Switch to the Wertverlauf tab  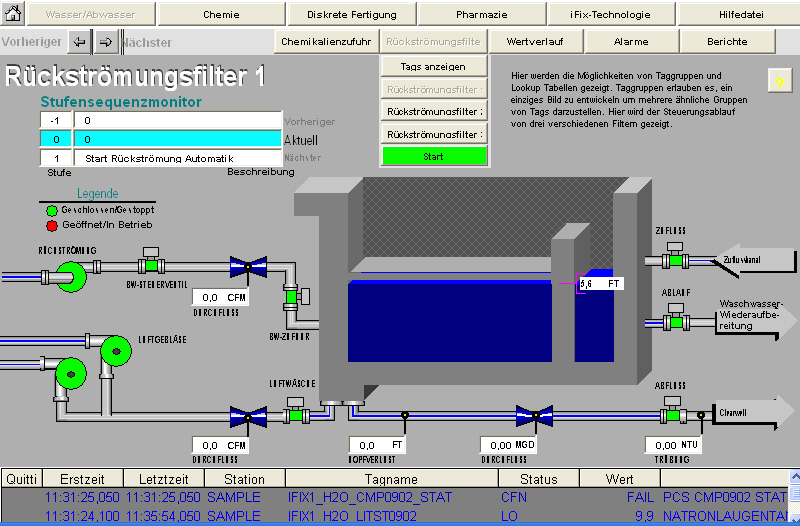pos(533,42)
